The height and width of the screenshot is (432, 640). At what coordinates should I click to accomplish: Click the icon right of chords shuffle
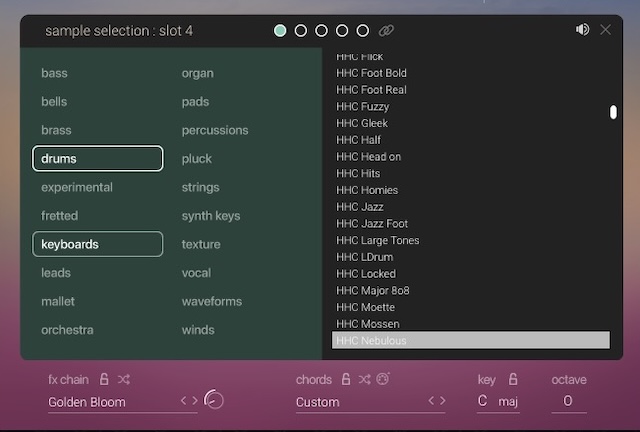click(383, 380)
